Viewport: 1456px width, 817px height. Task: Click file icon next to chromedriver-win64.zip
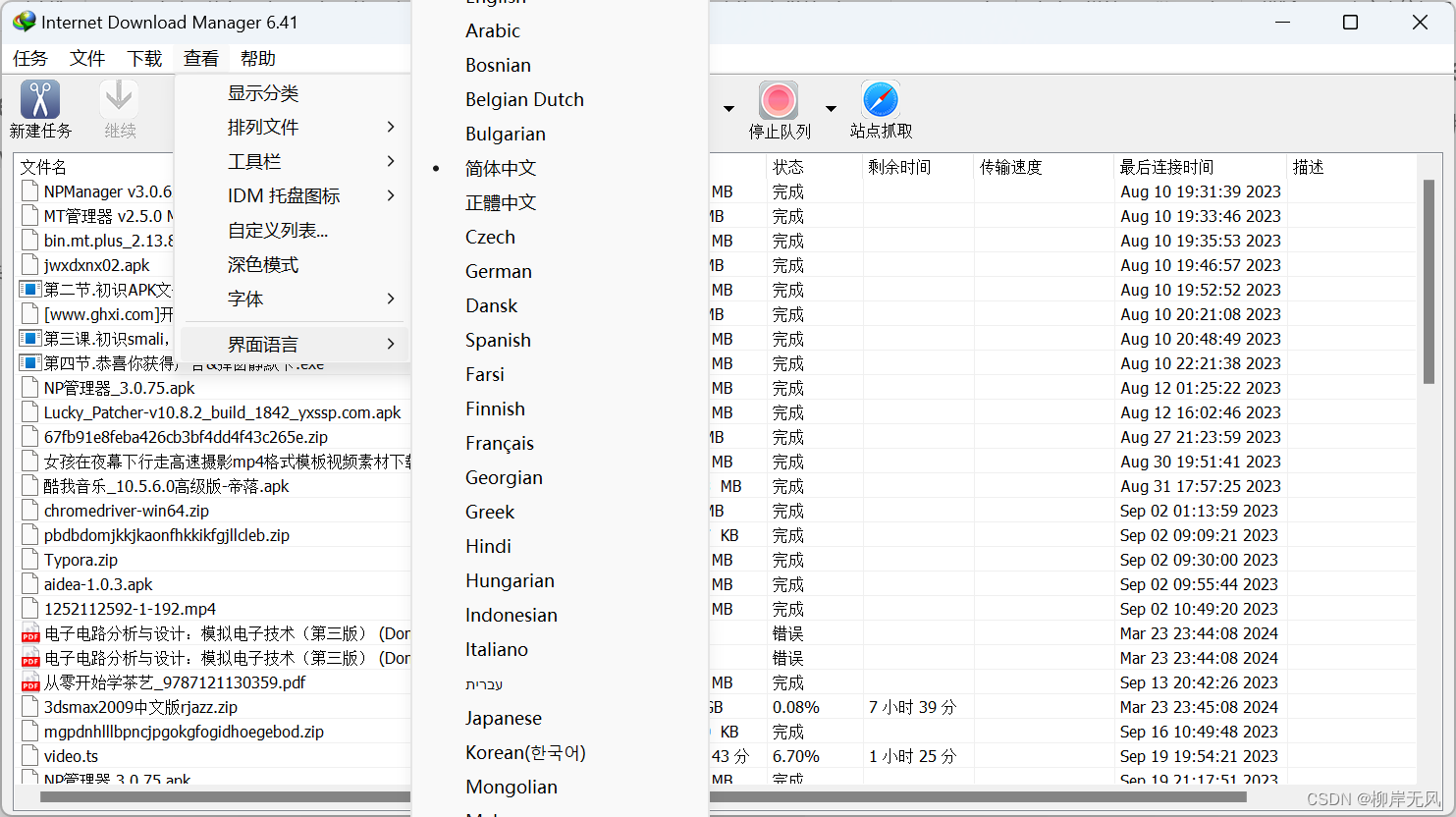(x=30, y=511)
